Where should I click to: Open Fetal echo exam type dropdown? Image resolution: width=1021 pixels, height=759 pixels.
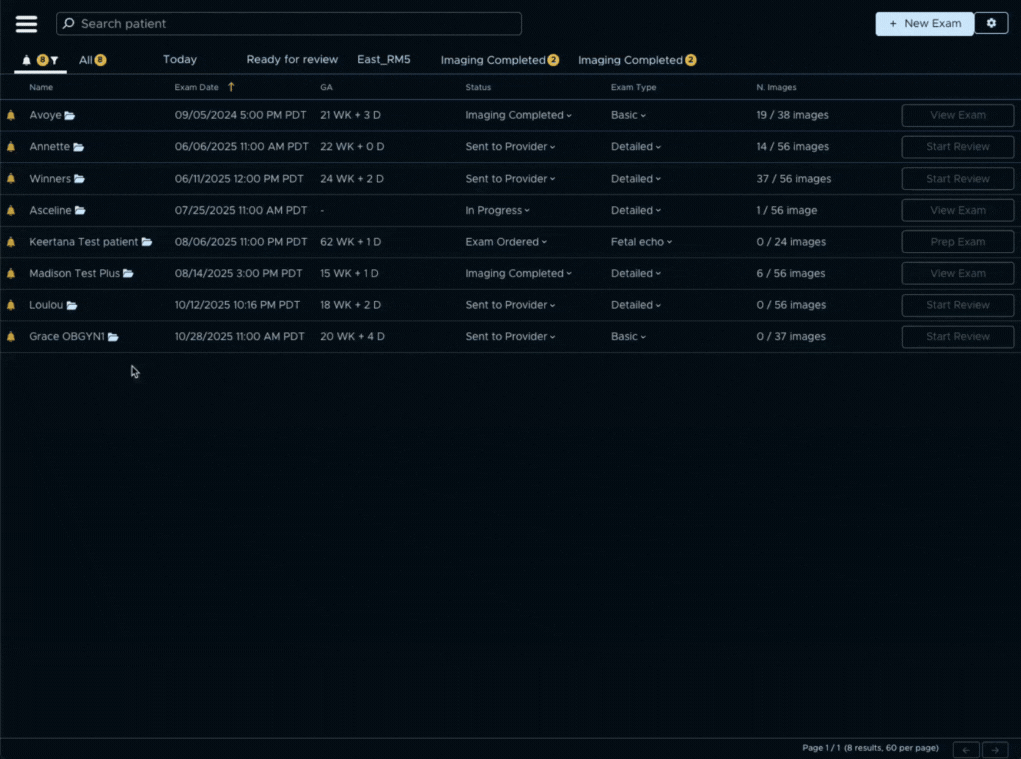(x=641, y=242)
